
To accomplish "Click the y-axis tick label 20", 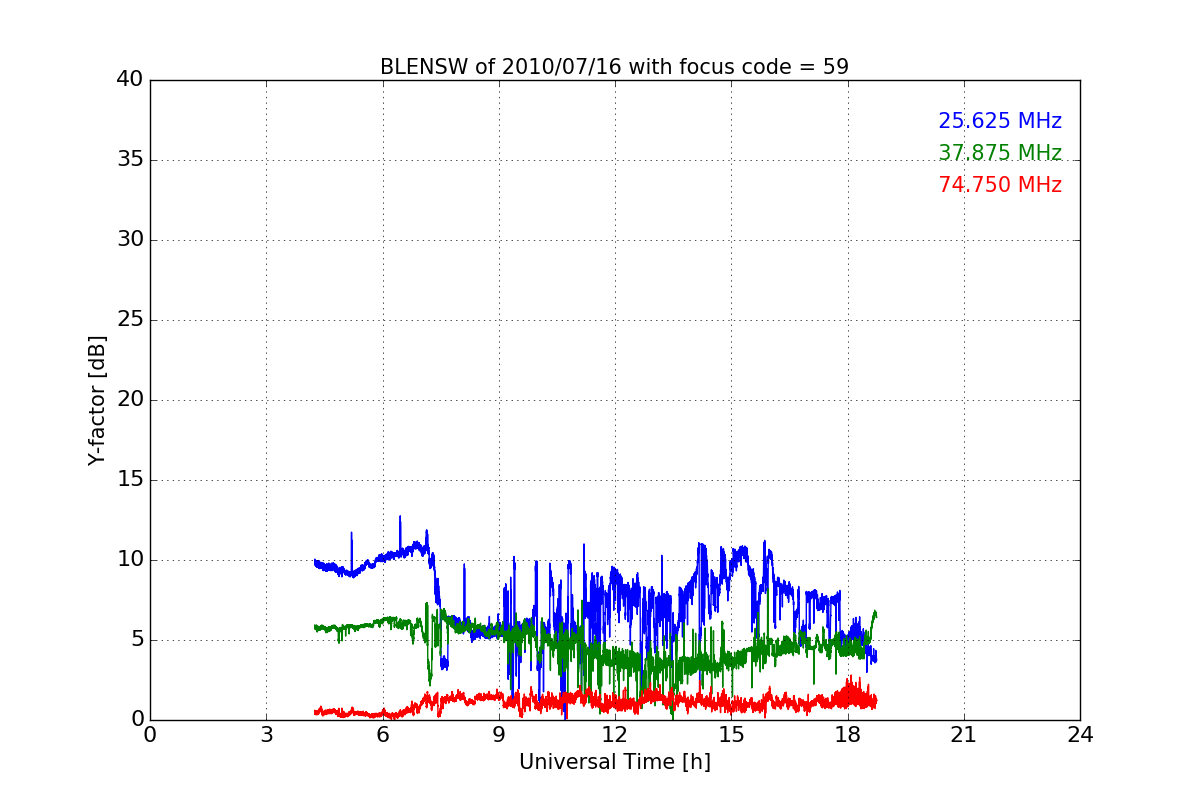I will [x=130, y=400].
